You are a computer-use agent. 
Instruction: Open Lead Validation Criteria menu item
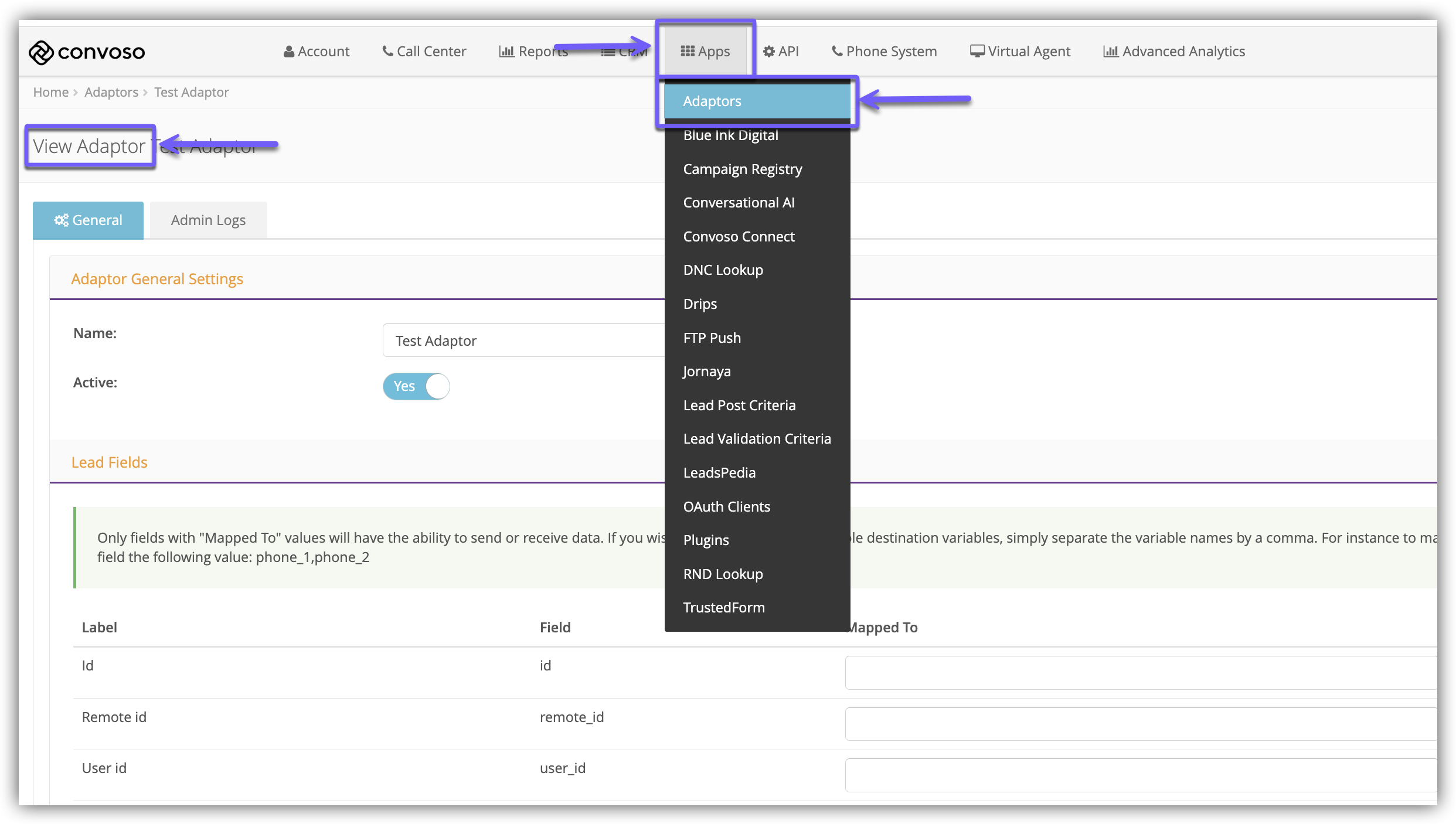click(x=757, y=439)
